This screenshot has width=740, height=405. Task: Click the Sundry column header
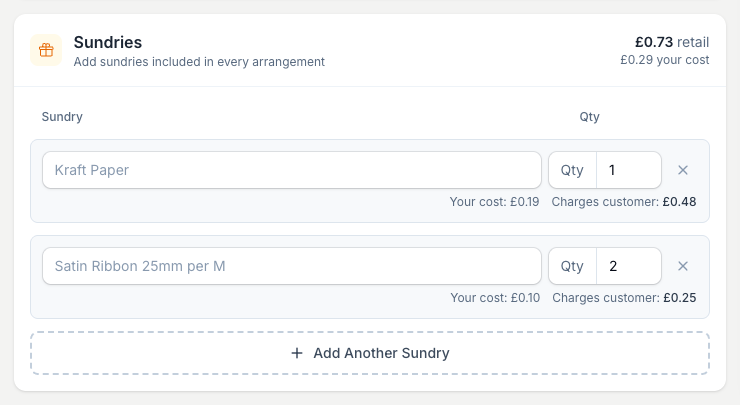(x=62, y=117)
